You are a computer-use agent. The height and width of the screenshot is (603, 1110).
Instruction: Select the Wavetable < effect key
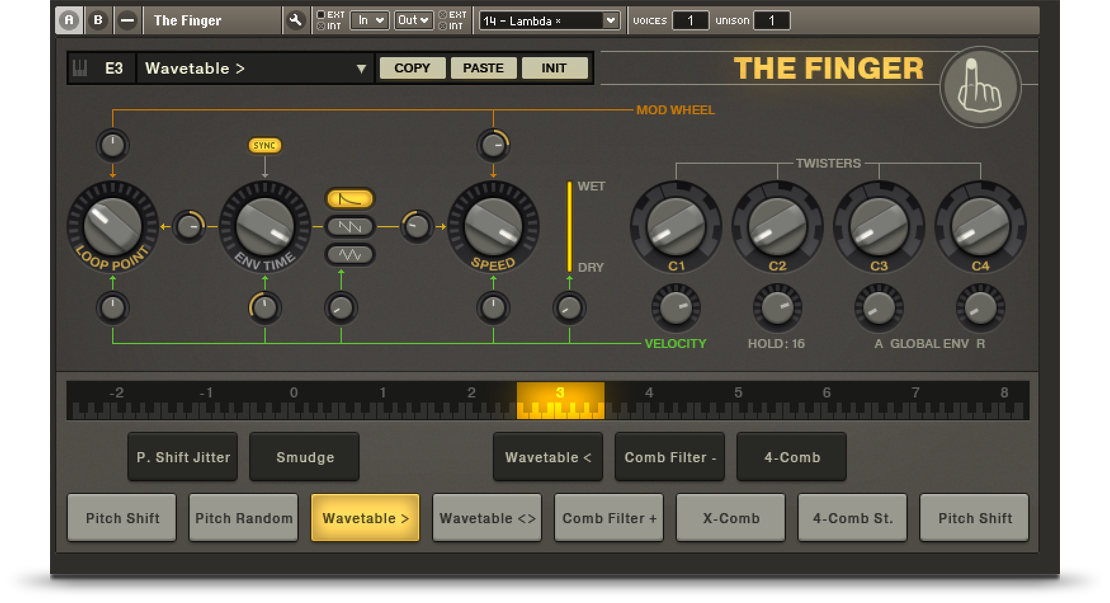click(548, 457)
